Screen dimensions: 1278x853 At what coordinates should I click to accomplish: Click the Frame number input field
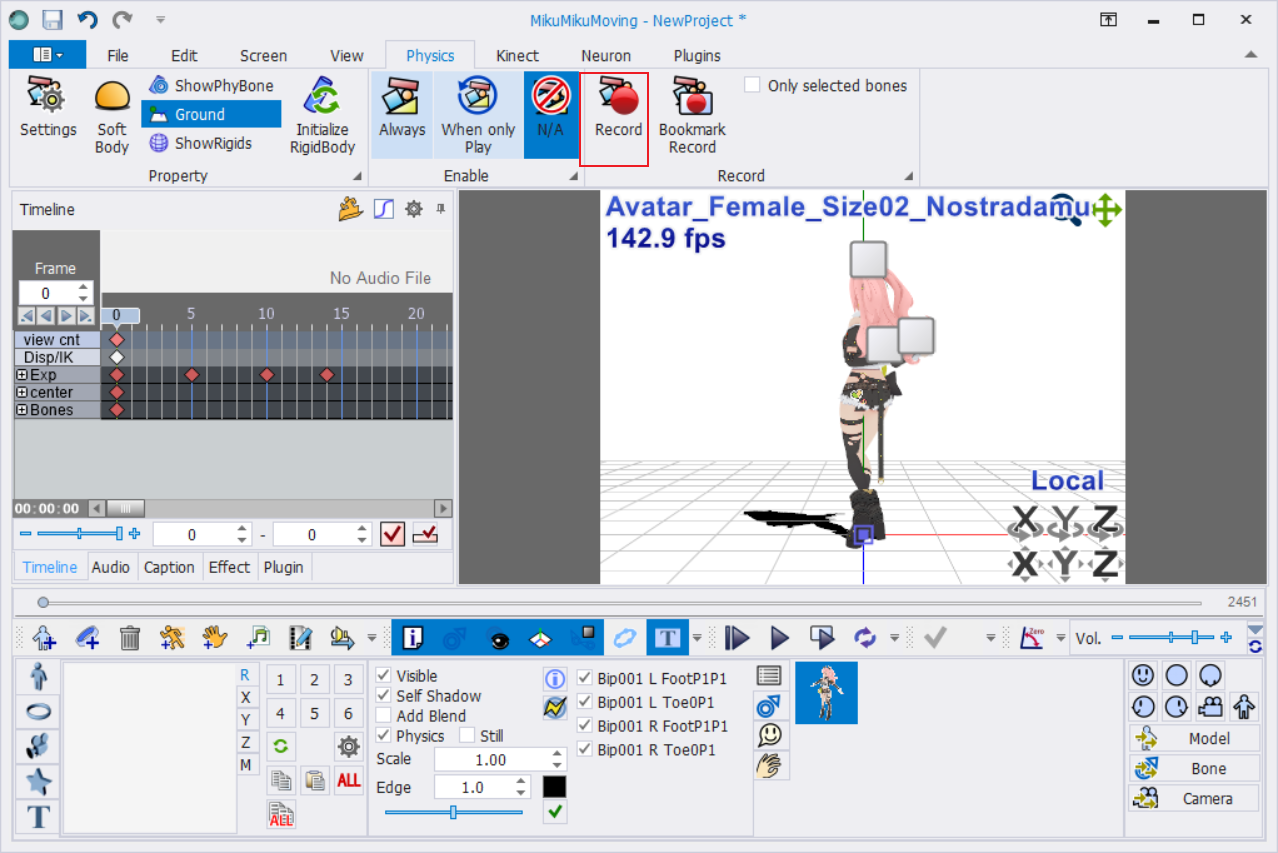(47, 293)
